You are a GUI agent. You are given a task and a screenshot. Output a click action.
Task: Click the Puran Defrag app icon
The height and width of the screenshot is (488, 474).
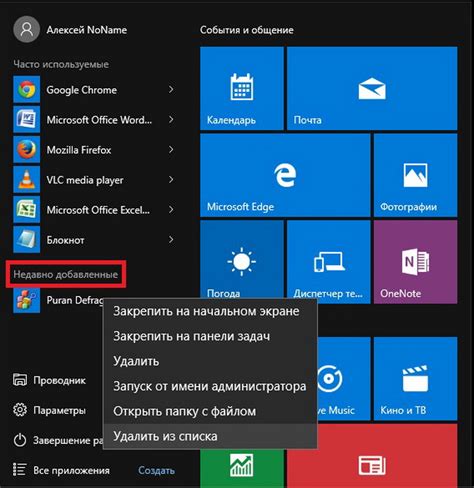[26, 300]
